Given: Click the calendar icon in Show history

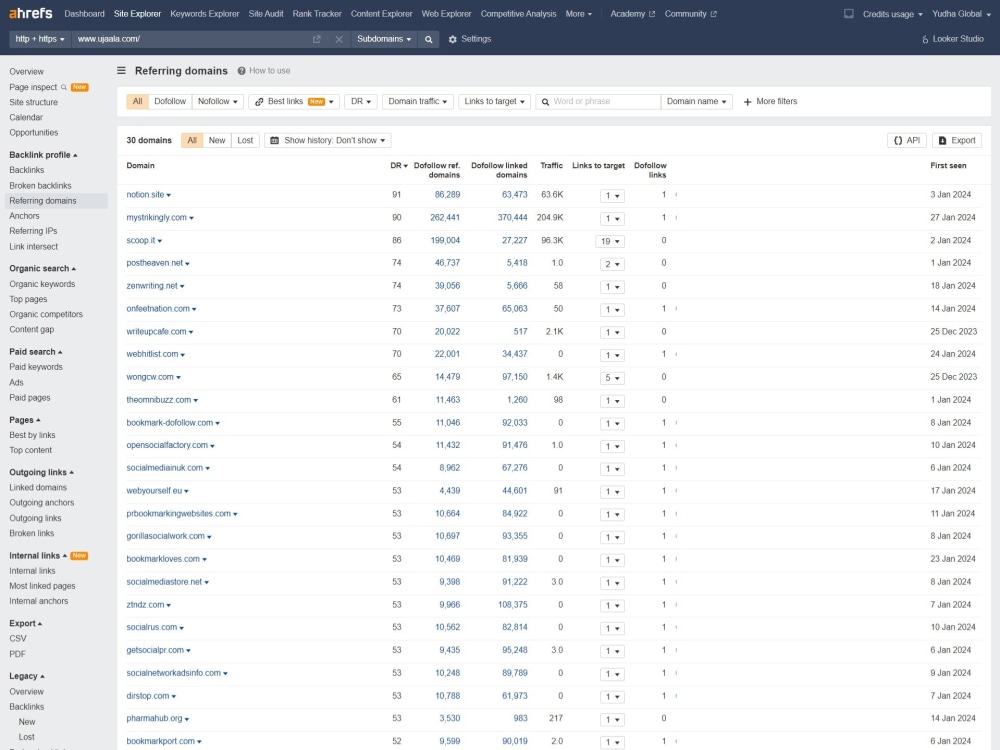Looking at the screenshot, I should pyautogui.click(x=274, y=140).
